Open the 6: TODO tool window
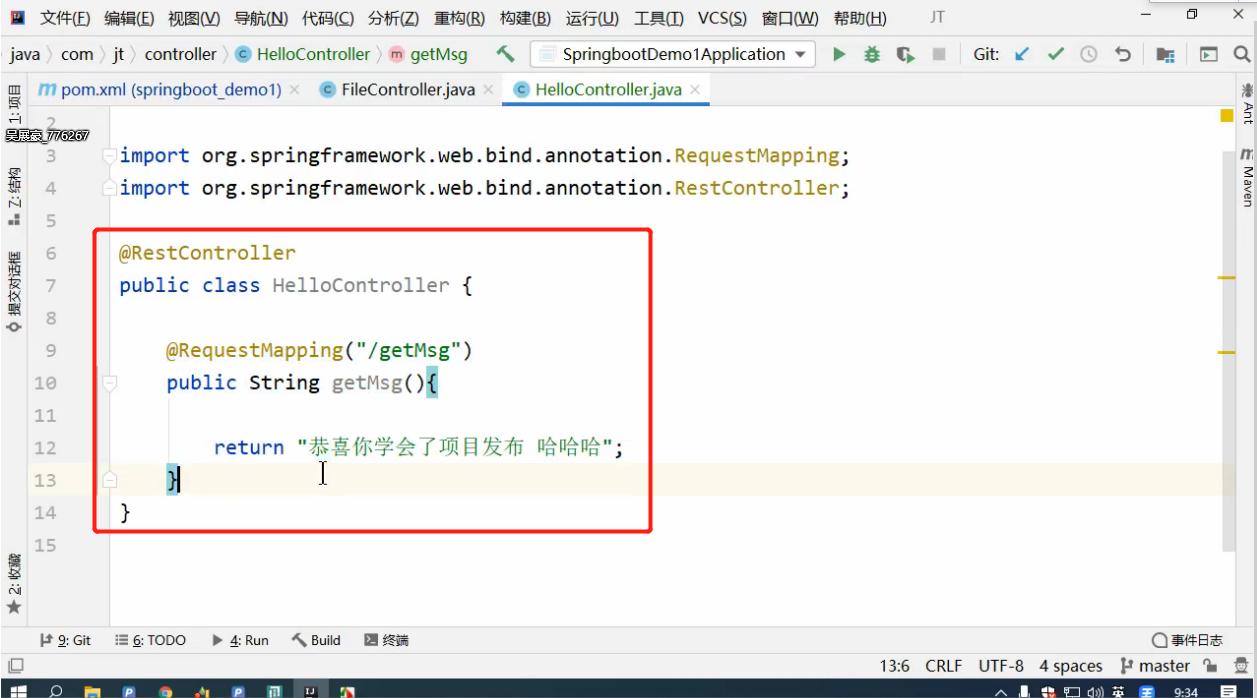This screenshot has height=698, width=1257. coord(150,640)
